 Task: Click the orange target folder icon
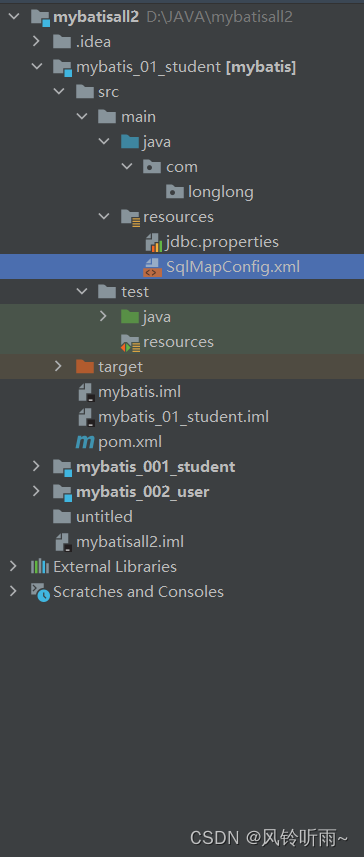pos(85,366)
